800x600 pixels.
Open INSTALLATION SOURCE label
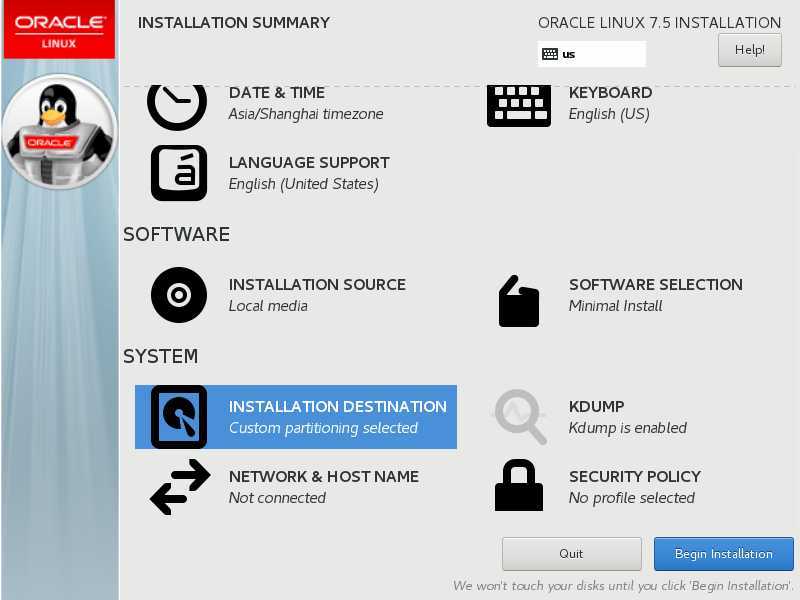[x=317, y=285]
